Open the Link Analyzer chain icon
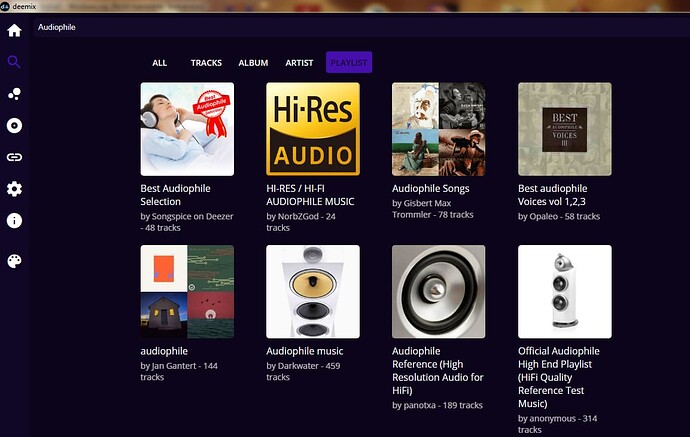This screenshot has width=690, height=437. [x=14, y=157]
